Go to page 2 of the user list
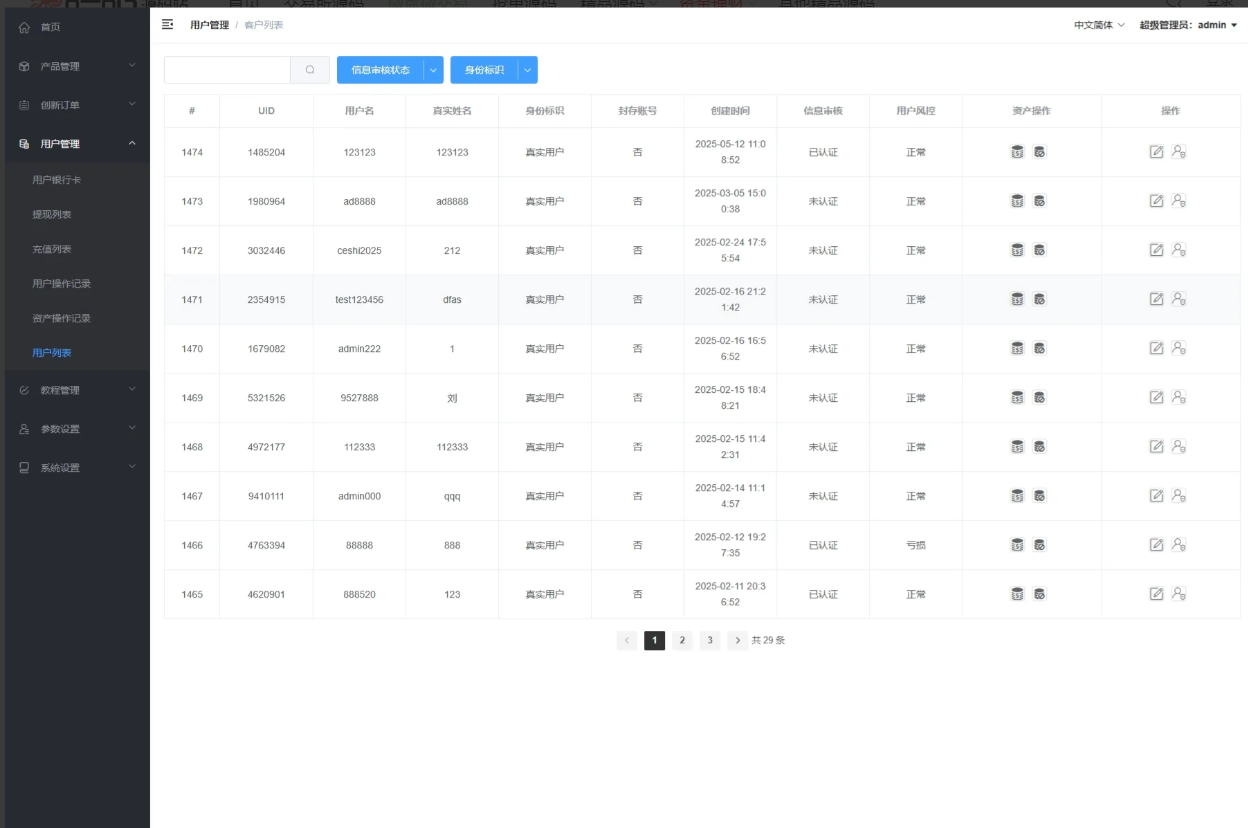1248x828 pixels. [x=682, y=640]
